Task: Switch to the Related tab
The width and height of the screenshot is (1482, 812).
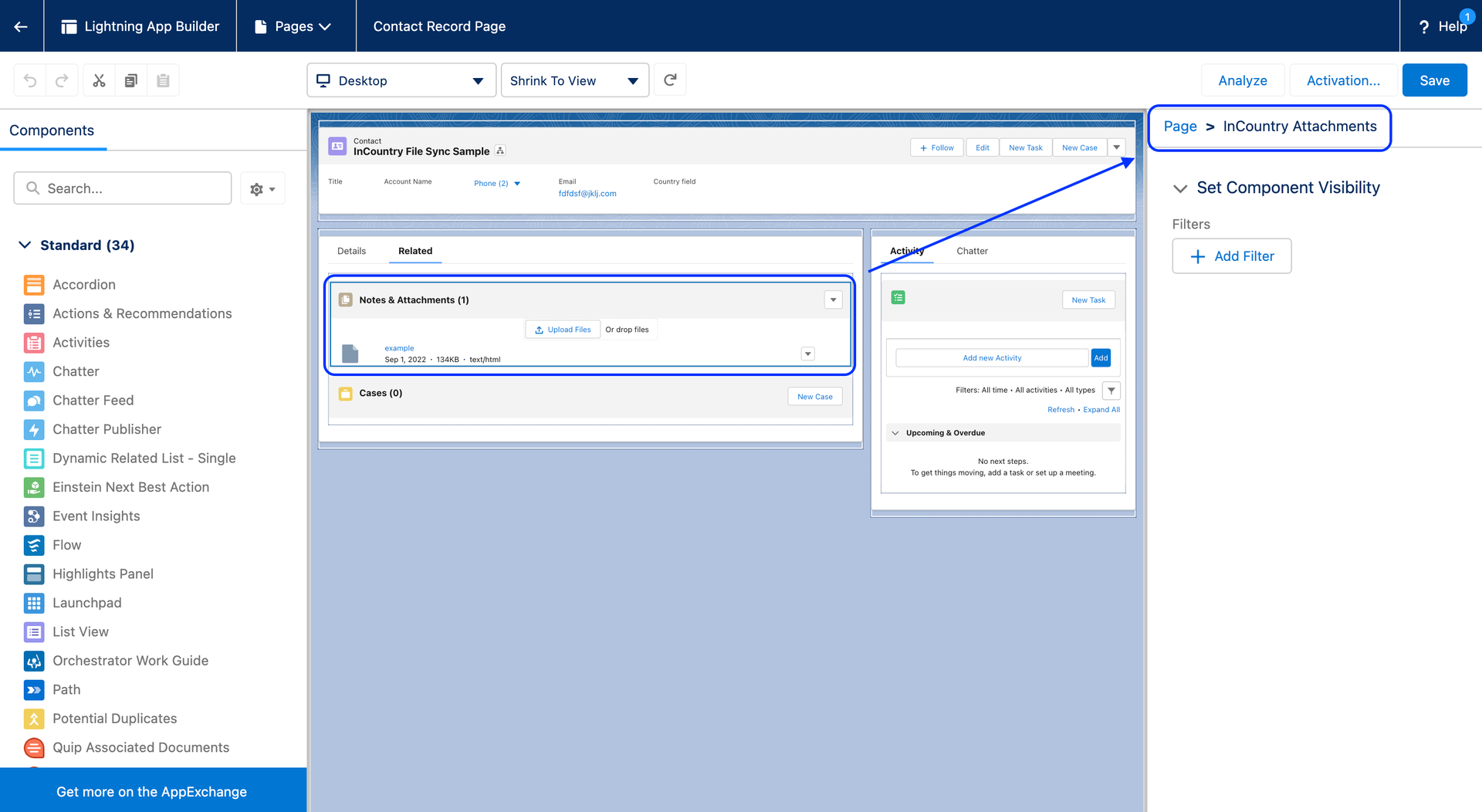Action: pos(415,251)
